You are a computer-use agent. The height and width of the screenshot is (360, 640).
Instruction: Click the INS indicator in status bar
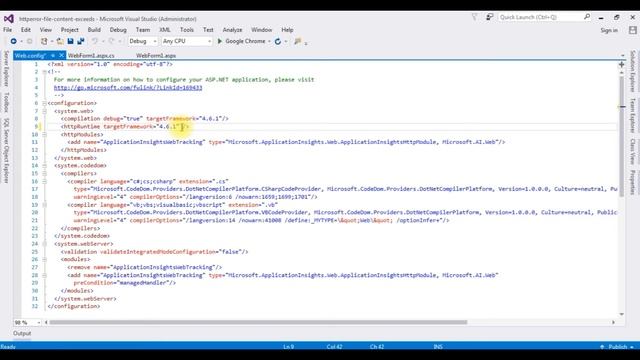(x=438, y=347)
